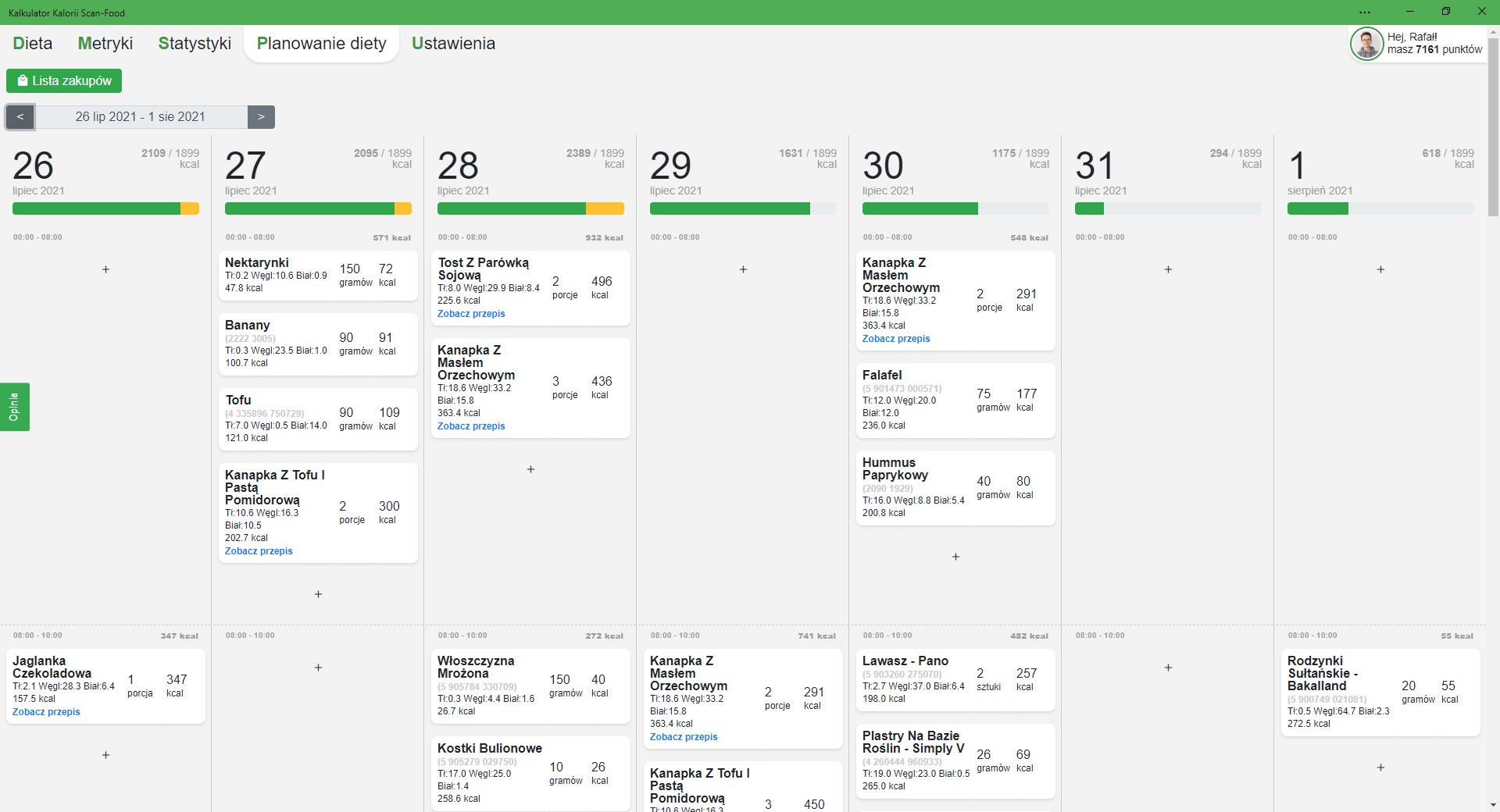Switch to the Dieta tab
1500x812 pixels.
[x=33, y=43]
